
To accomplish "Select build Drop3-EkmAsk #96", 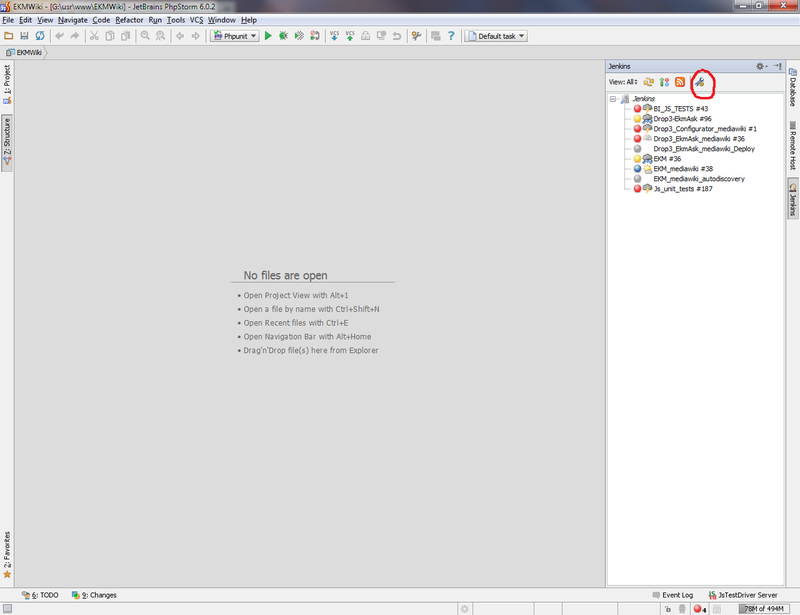I will point(682,118).
